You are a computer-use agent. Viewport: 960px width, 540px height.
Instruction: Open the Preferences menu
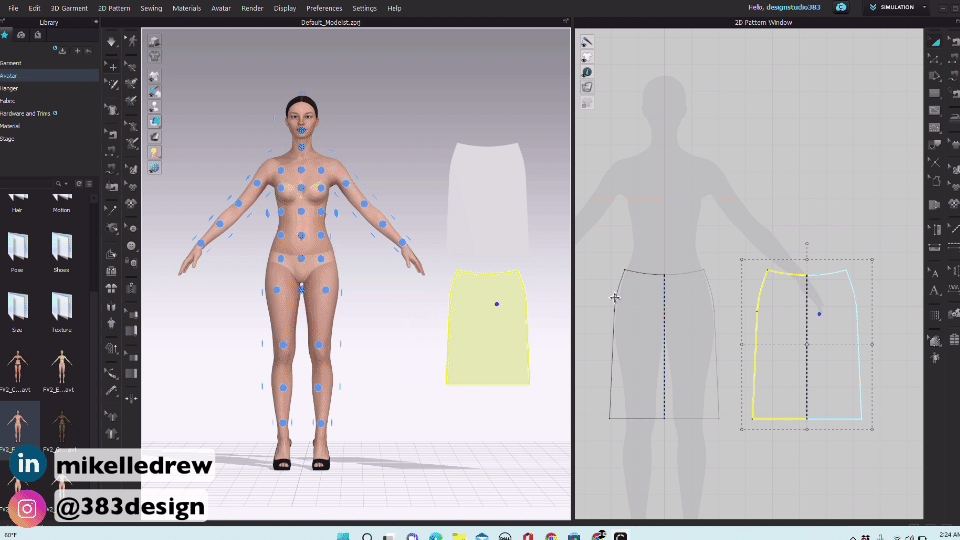324,8
